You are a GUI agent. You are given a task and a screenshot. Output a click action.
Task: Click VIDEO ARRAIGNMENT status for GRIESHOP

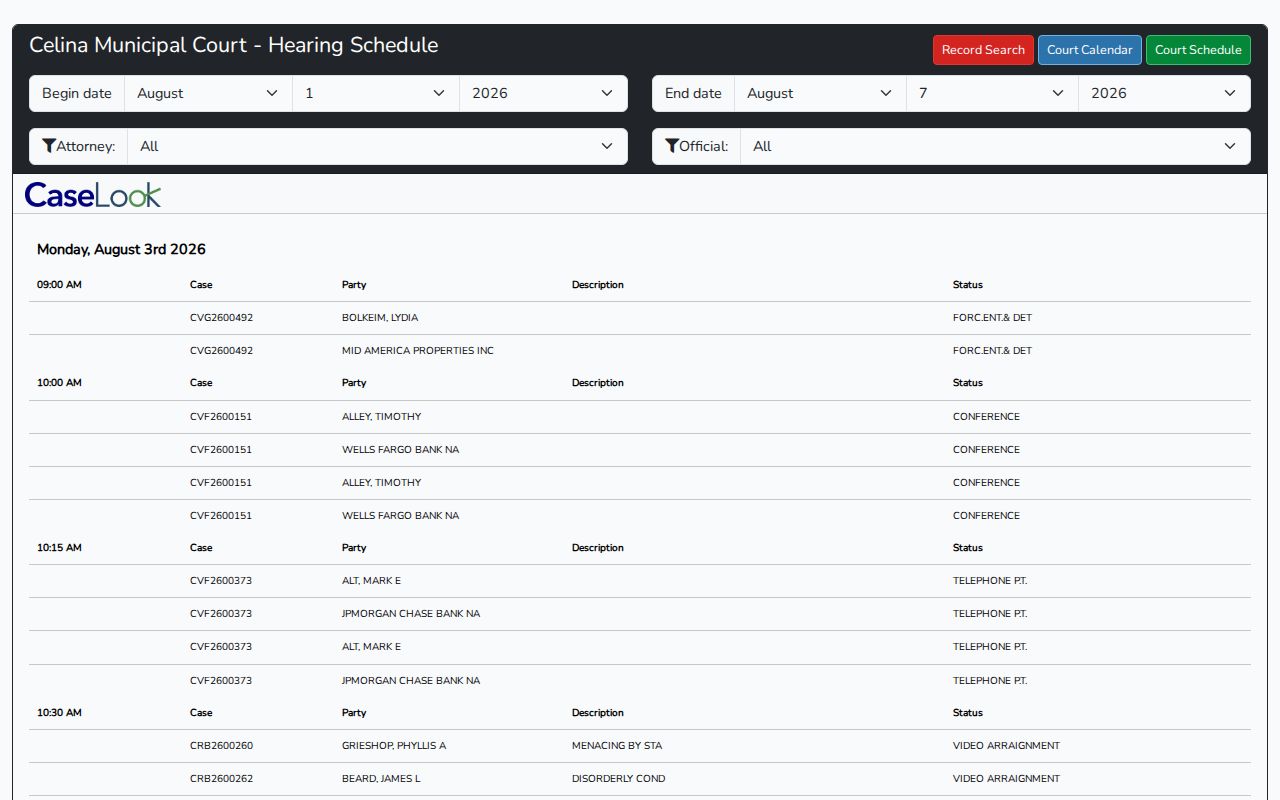pyautogui.click(x=1006, y=746)
